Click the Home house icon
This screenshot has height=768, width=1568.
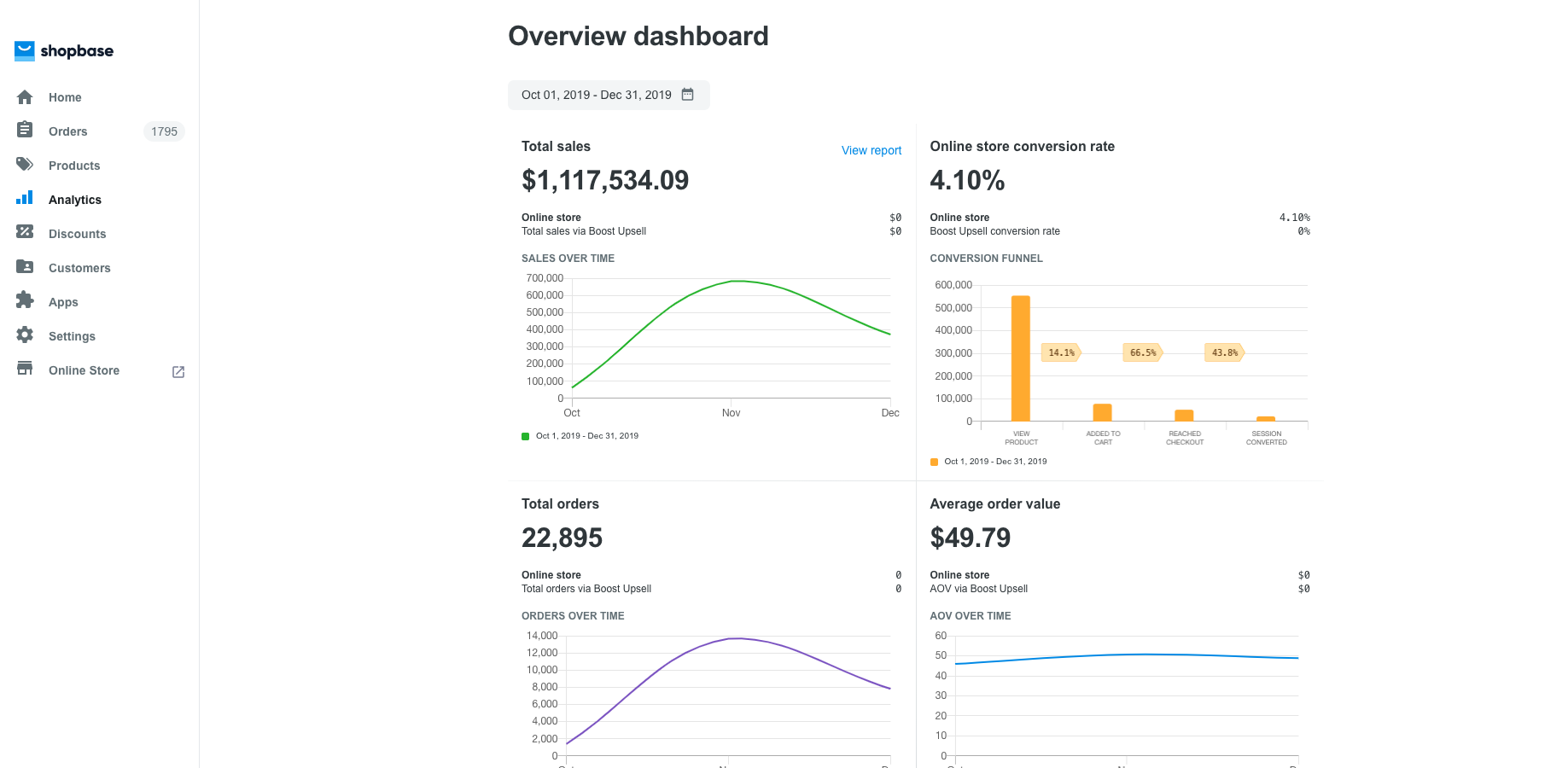point(25,97)
